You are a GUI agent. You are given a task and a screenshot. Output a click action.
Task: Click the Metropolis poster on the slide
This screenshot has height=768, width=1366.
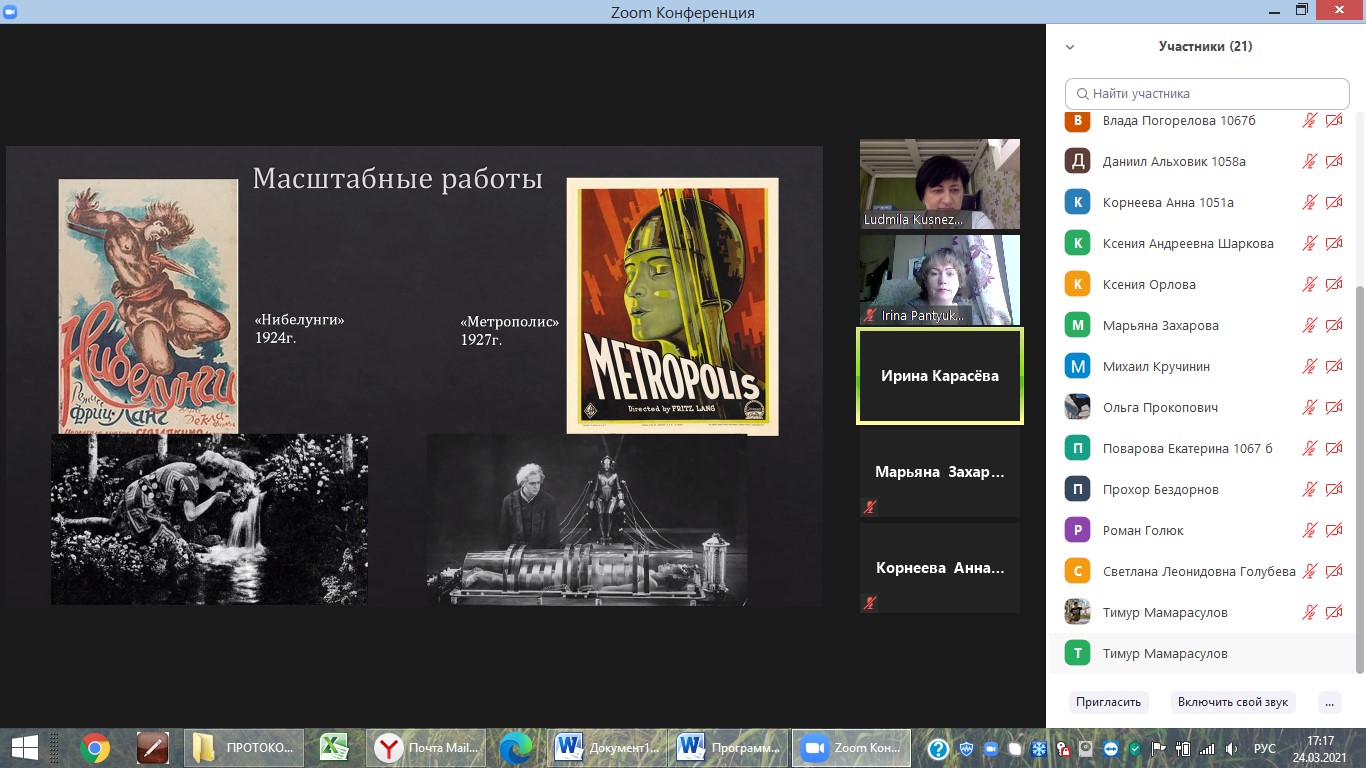(x=672, y=306)
